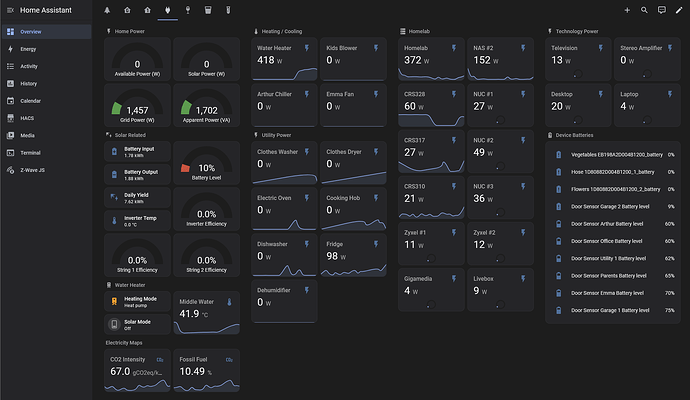Image resolution: width=690 pixels, height=400 pixels.
Task: Open Gigamedia 4 W card
Action: pyautogui.click(x=431, y=290)
